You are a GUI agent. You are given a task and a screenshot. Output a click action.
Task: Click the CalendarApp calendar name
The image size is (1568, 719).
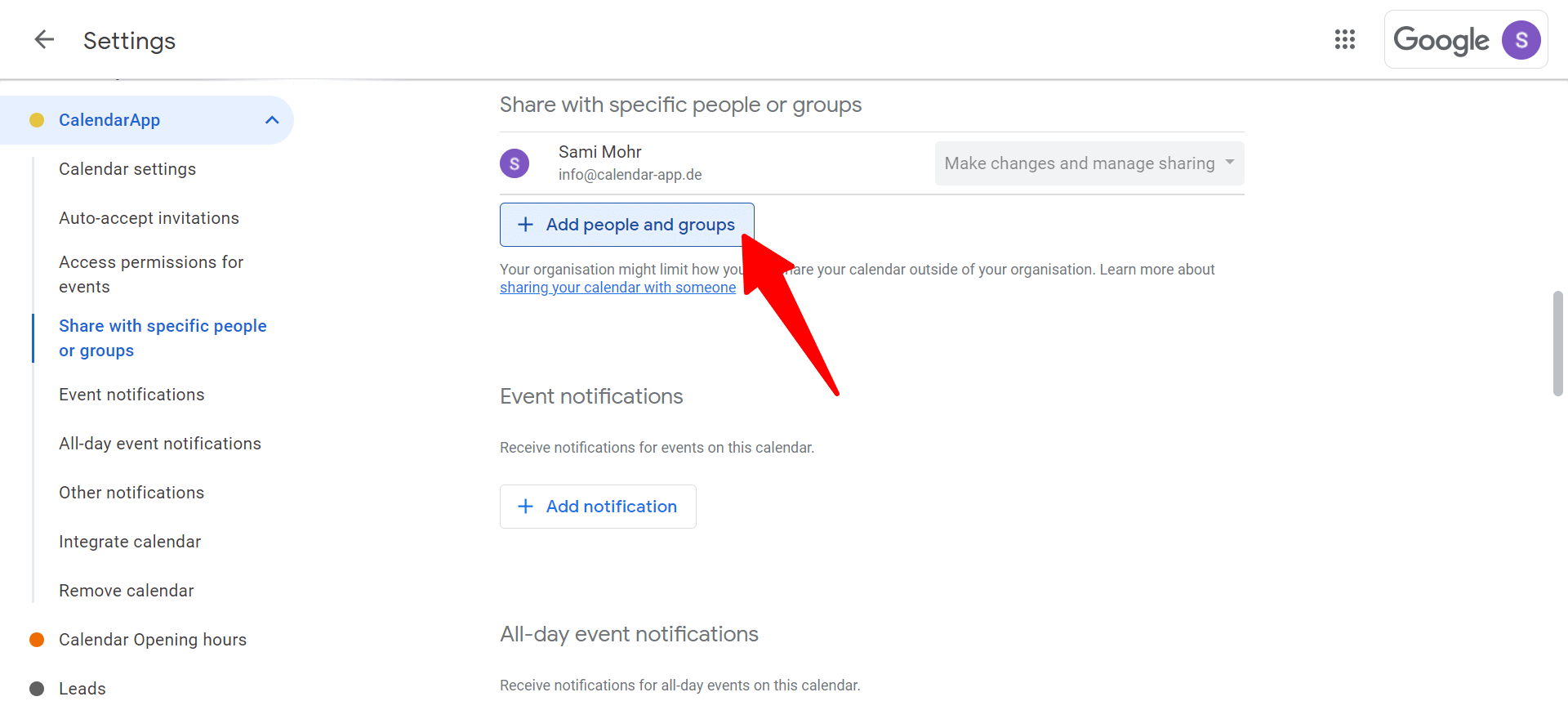[x=109, y=120]
